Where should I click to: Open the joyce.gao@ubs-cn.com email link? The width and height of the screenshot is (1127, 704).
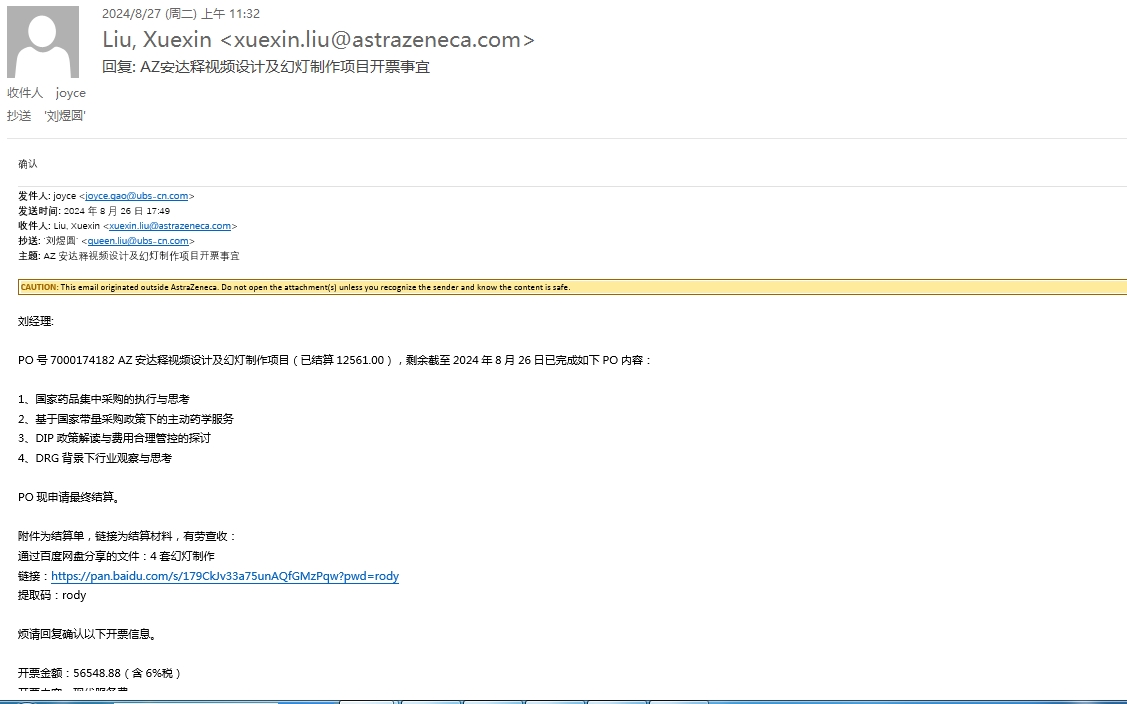(x=137, y=197)
